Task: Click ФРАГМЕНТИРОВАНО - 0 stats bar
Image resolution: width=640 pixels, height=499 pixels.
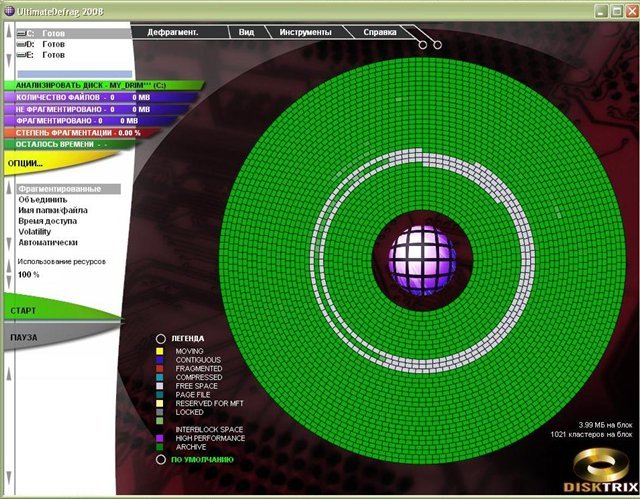Action: tap(92, 121)
